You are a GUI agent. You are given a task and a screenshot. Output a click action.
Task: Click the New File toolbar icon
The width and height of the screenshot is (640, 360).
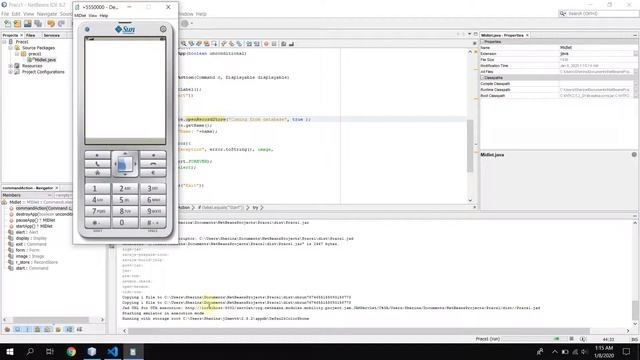tap(7, 24)
